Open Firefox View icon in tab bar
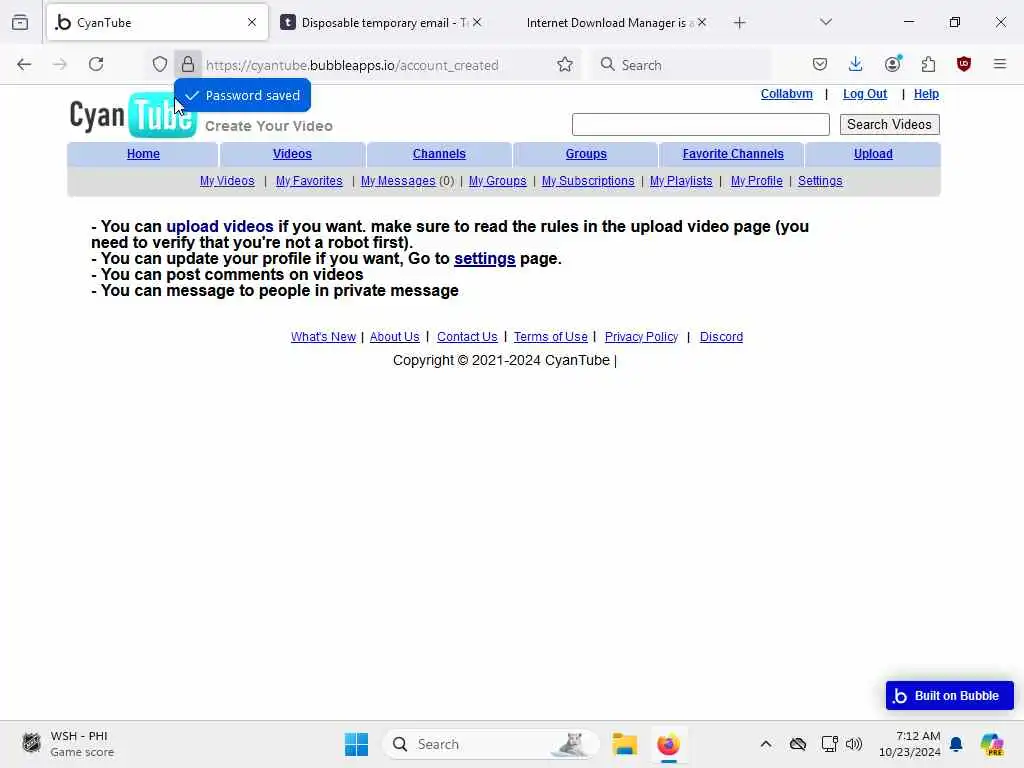Screen dimensions: 1024x768 pyautogui.click(x=20, y=22)
